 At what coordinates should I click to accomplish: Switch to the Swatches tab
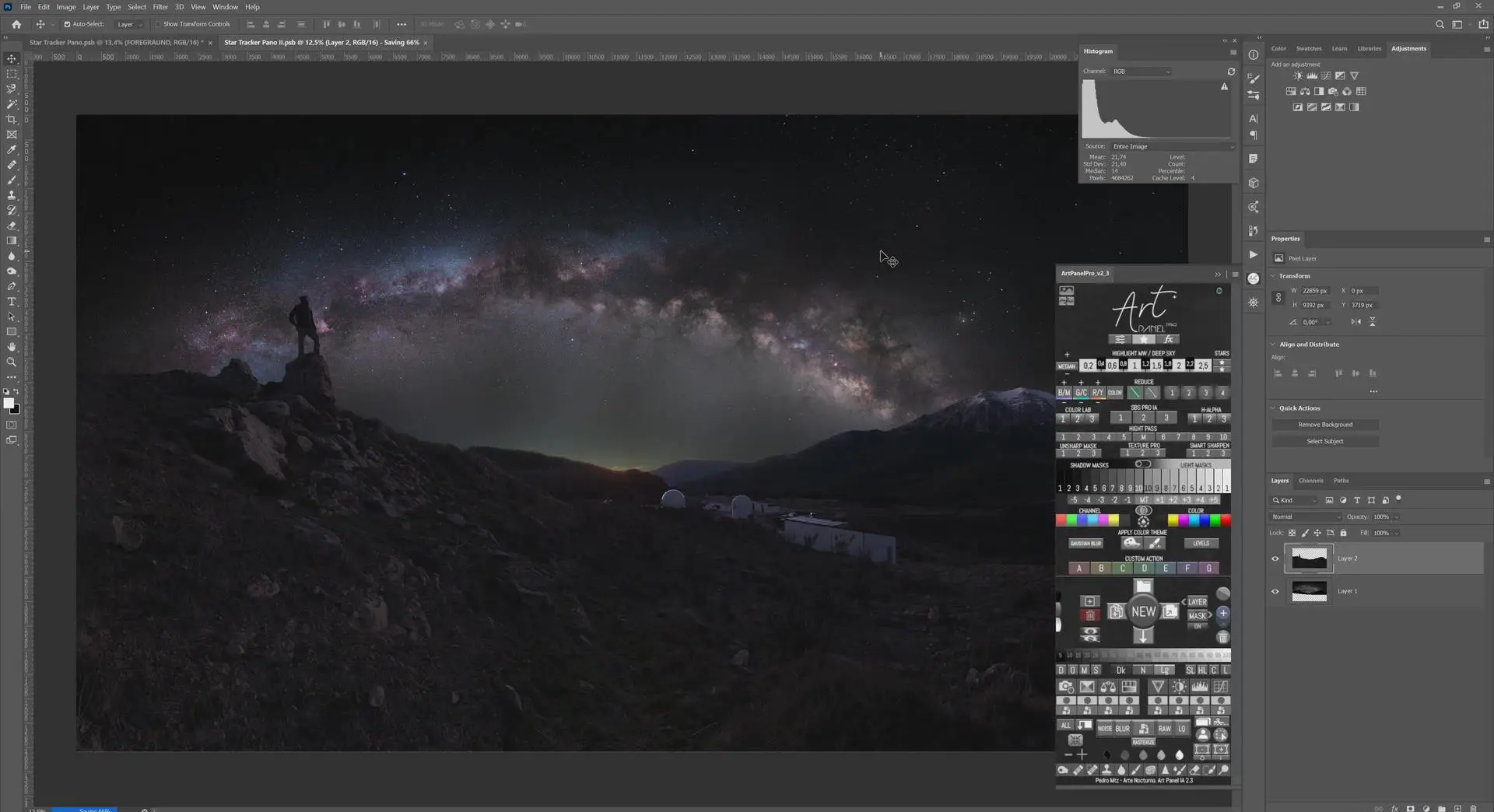click(1308, 48)
